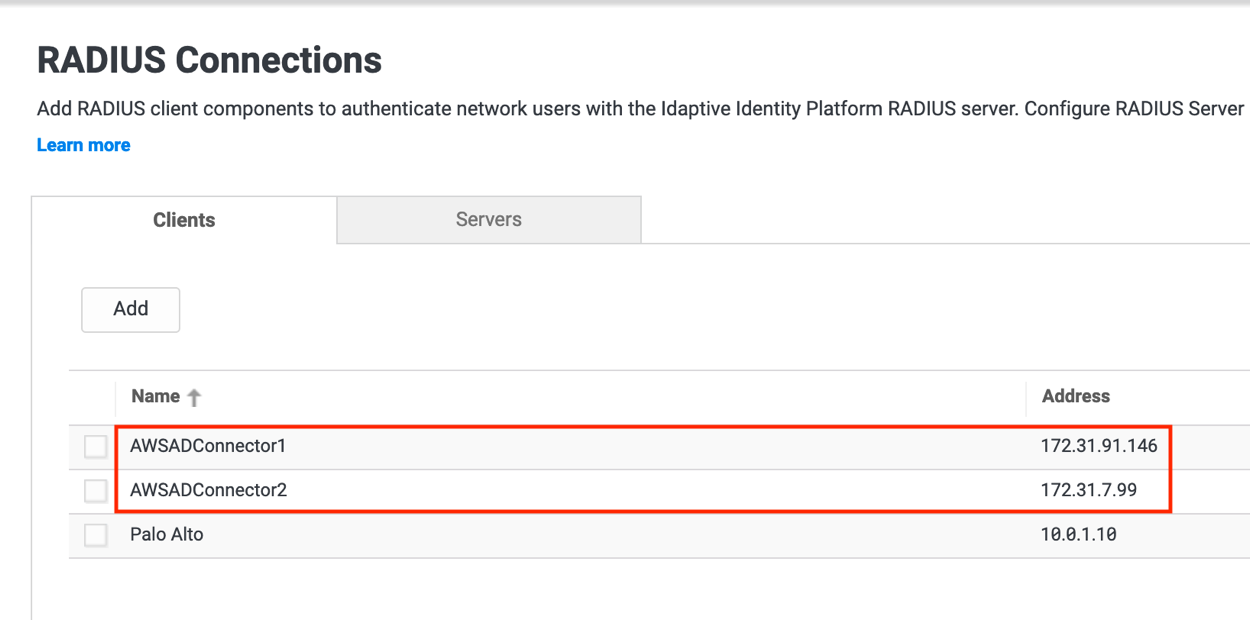
Task: Click the RADIUS Connections heading
Action: pyautogui.click(x=208, y=60)
